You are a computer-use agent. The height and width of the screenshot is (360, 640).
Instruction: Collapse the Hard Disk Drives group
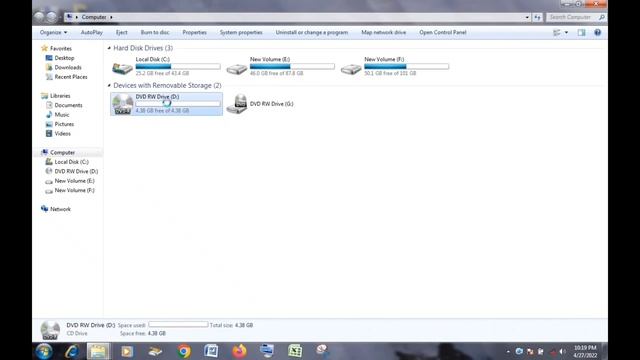point(109,48)
